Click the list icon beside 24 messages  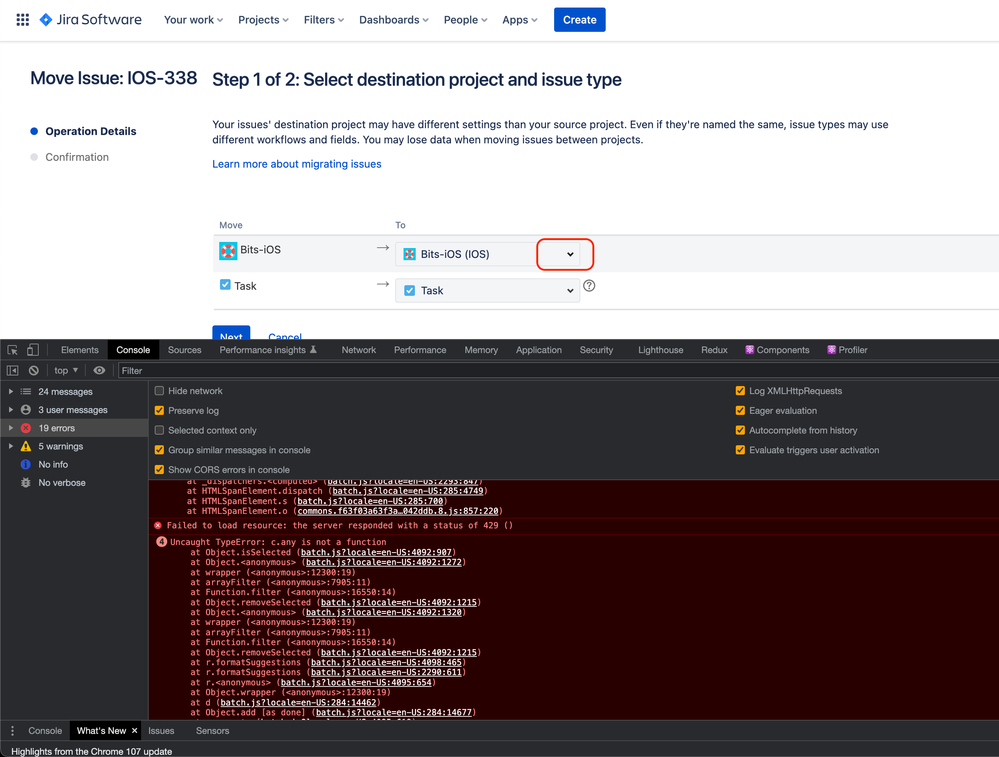click(x=25, y=391)
